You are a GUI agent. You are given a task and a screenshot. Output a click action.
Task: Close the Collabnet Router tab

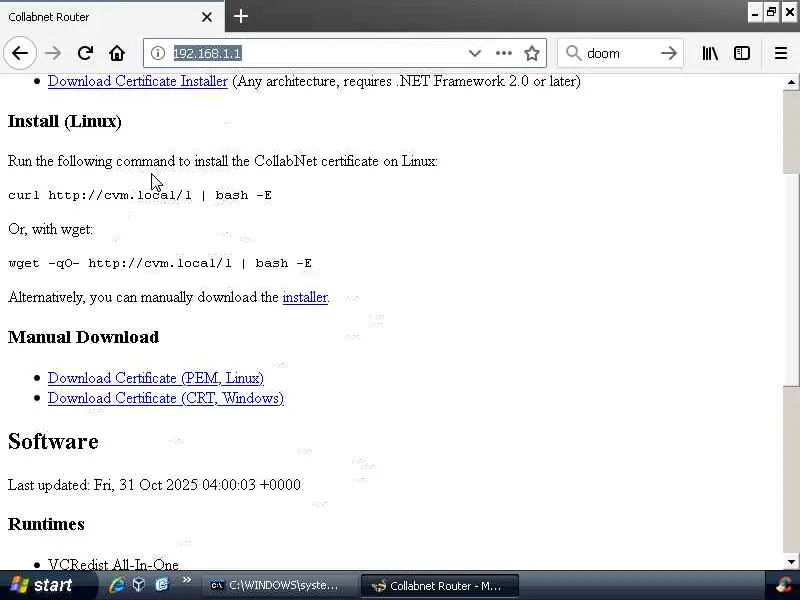pos(207,17)
